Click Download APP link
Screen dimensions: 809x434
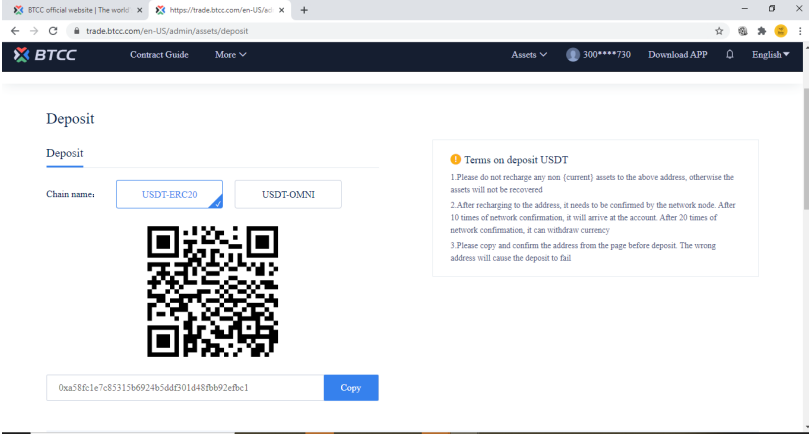[677, 55]
